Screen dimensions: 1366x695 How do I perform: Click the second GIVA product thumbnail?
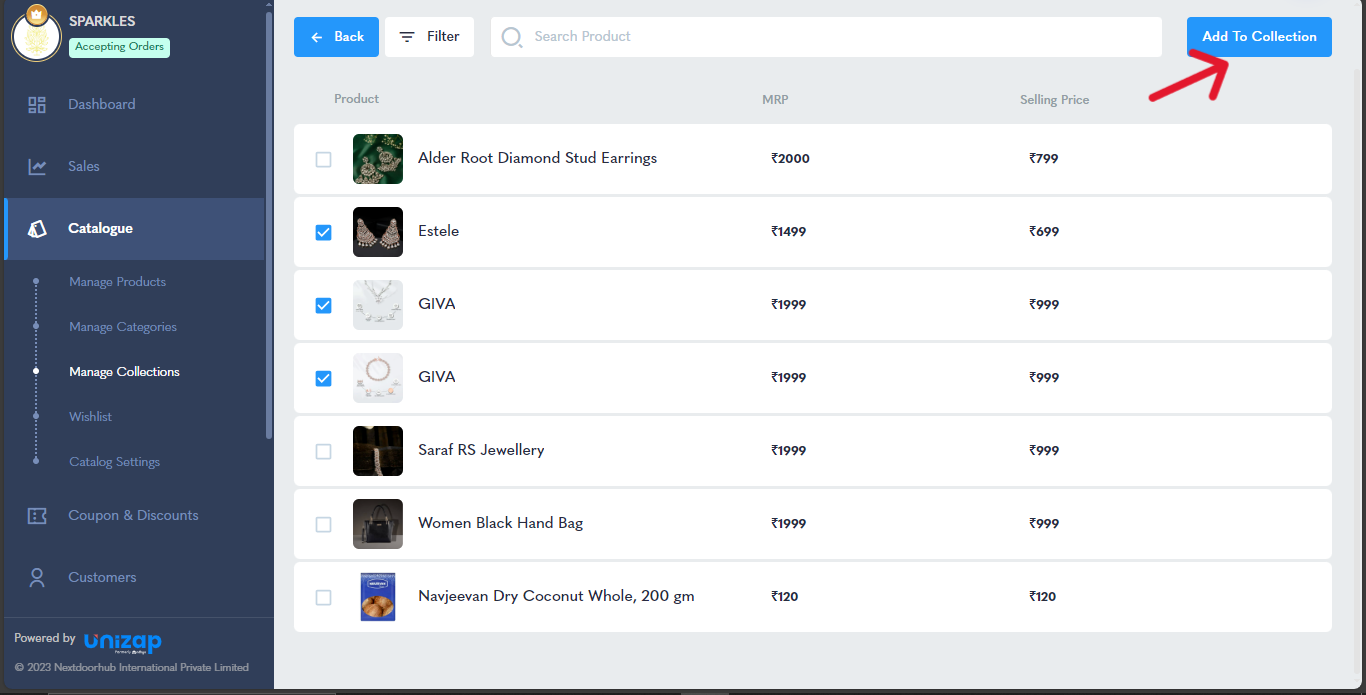tap(378, 378)
